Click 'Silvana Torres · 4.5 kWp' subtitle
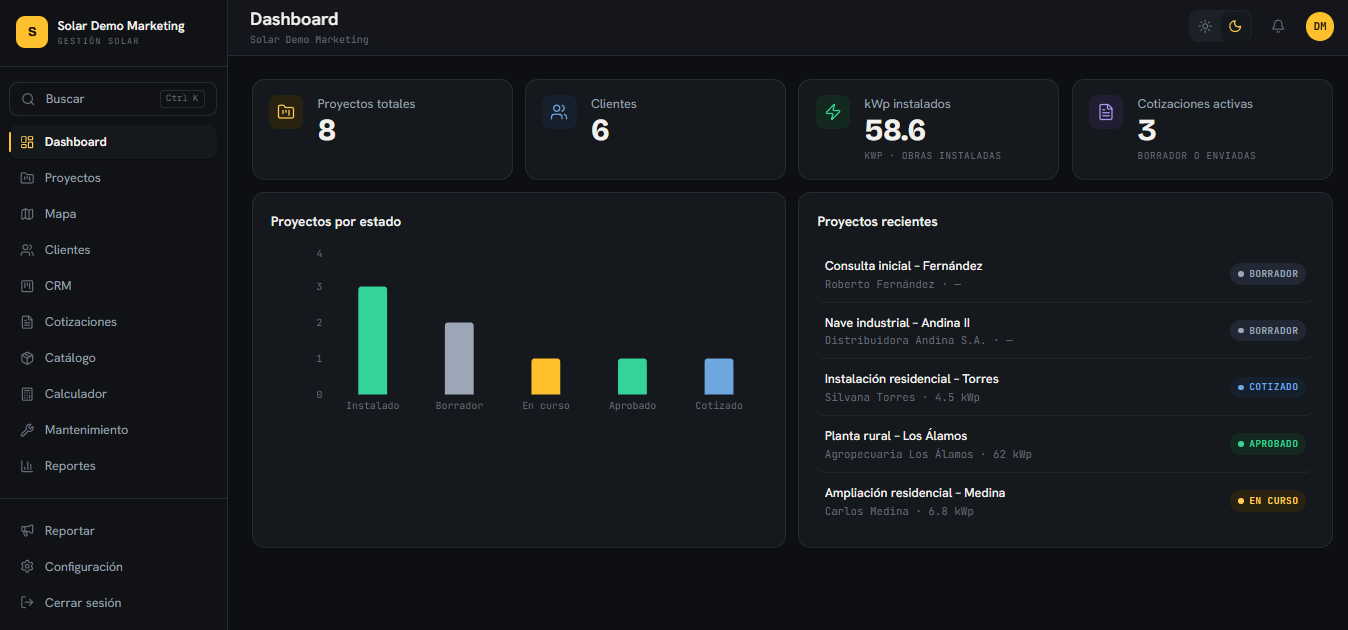 (902, 398)
